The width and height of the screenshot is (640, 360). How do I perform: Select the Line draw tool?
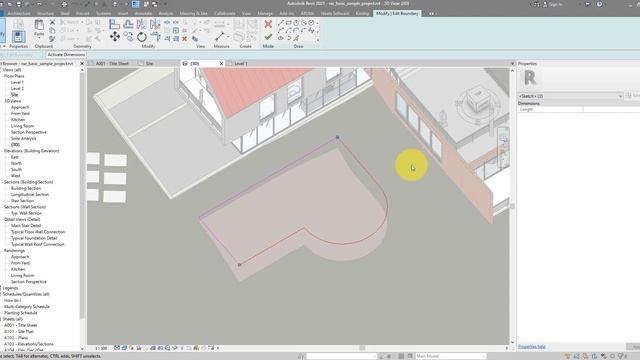[x=281, y=23]
